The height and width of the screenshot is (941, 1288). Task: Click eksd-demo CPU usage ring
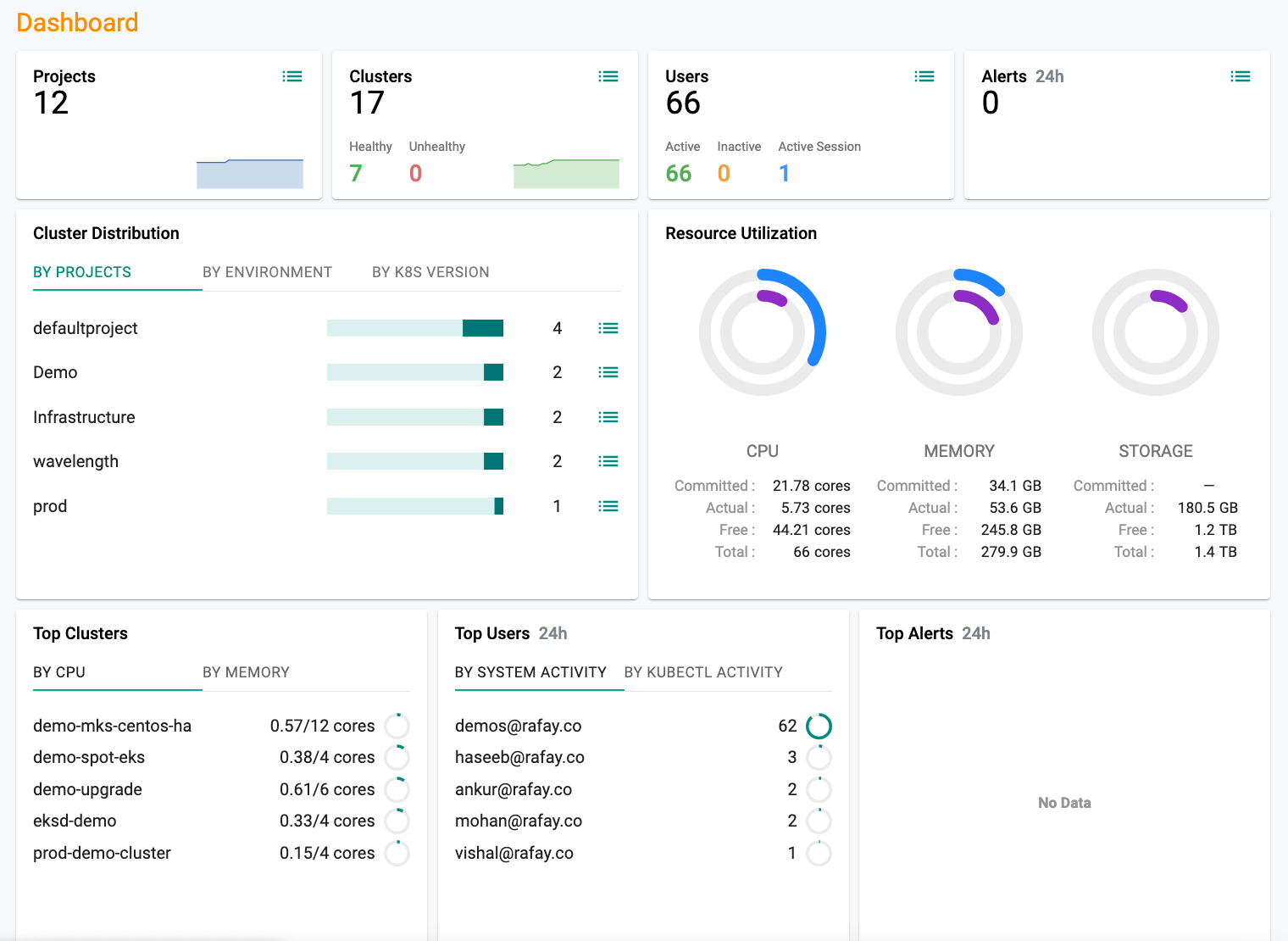pyautogui.click(x=397, y=821)
